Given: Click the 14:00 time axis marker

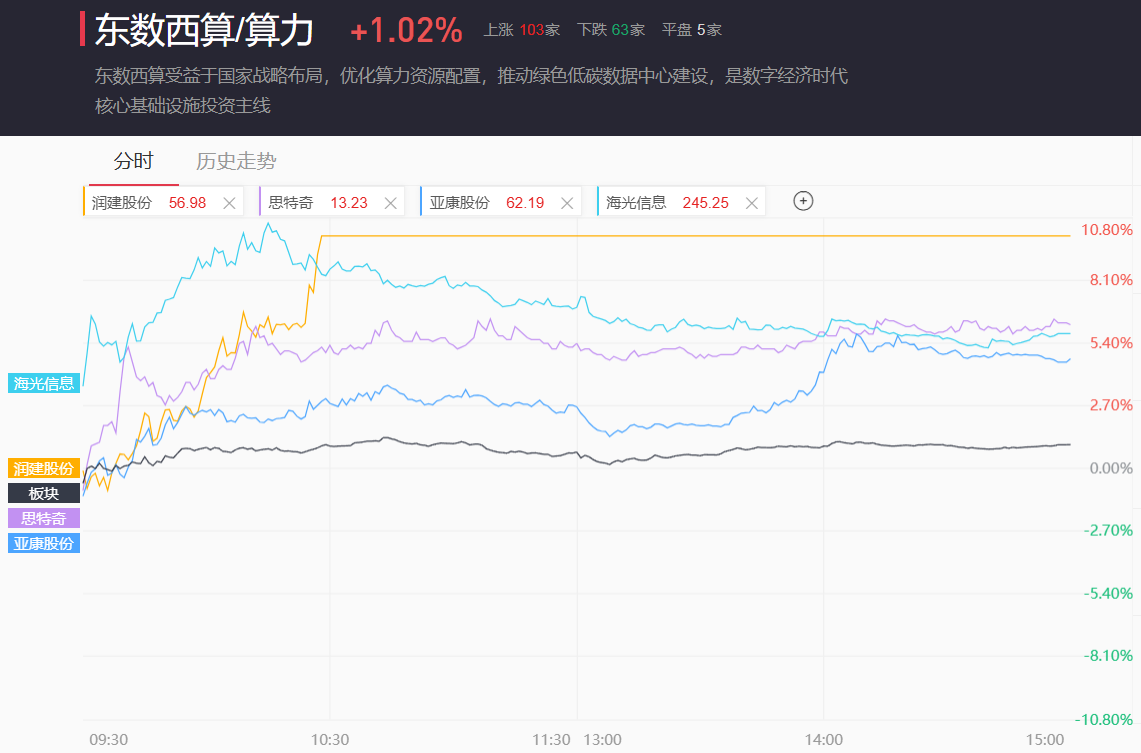Looking at the screenshot, I should pos(823,740).
